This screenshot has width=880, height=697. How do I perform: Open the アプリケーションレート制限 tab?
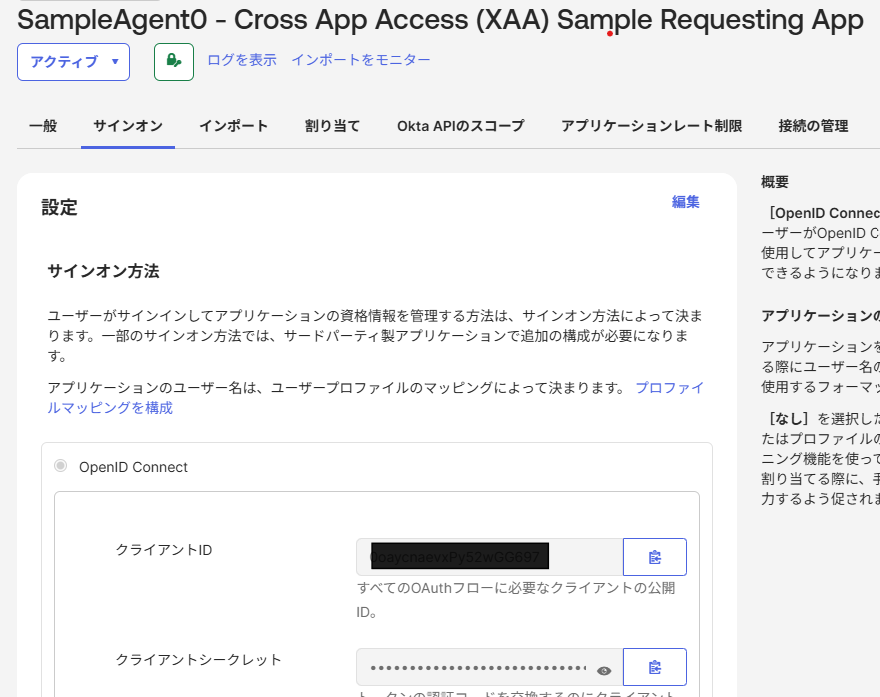click(x=651, y=126)
